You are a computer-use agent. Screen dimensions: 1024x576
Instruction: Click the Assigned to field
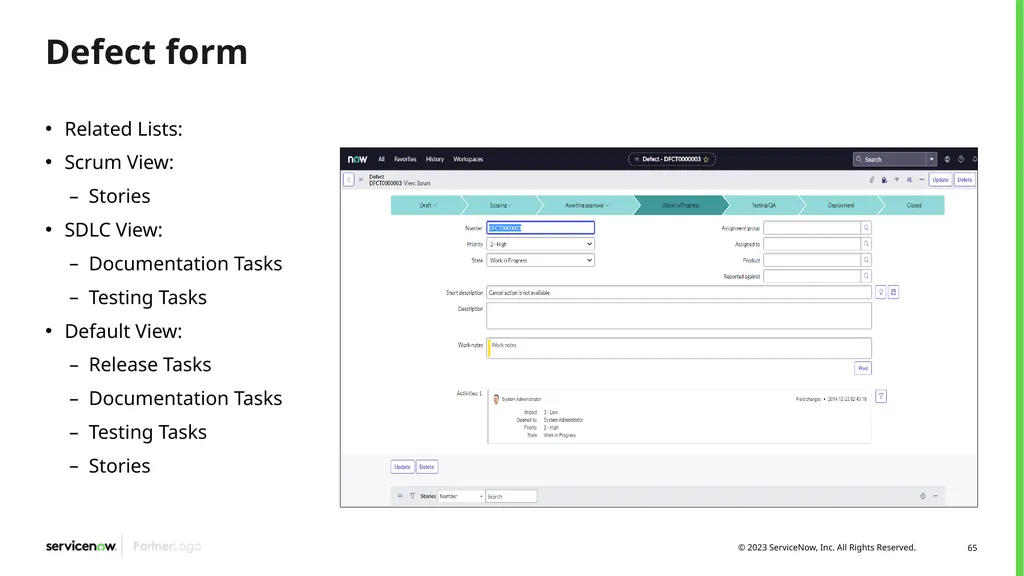tap(812, 244)
